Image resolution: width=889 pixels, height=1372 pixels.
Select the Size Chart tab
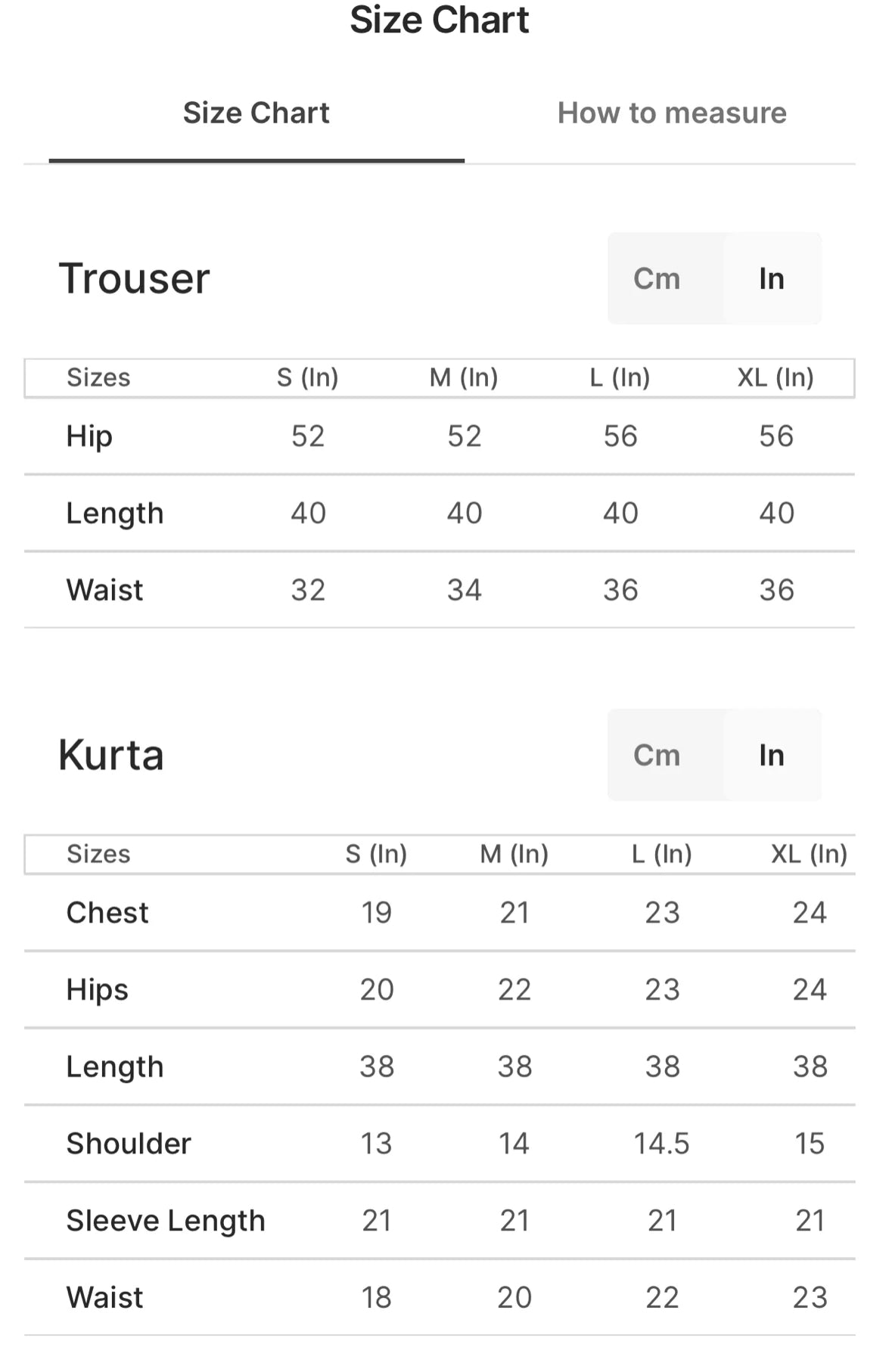[256, 113]
